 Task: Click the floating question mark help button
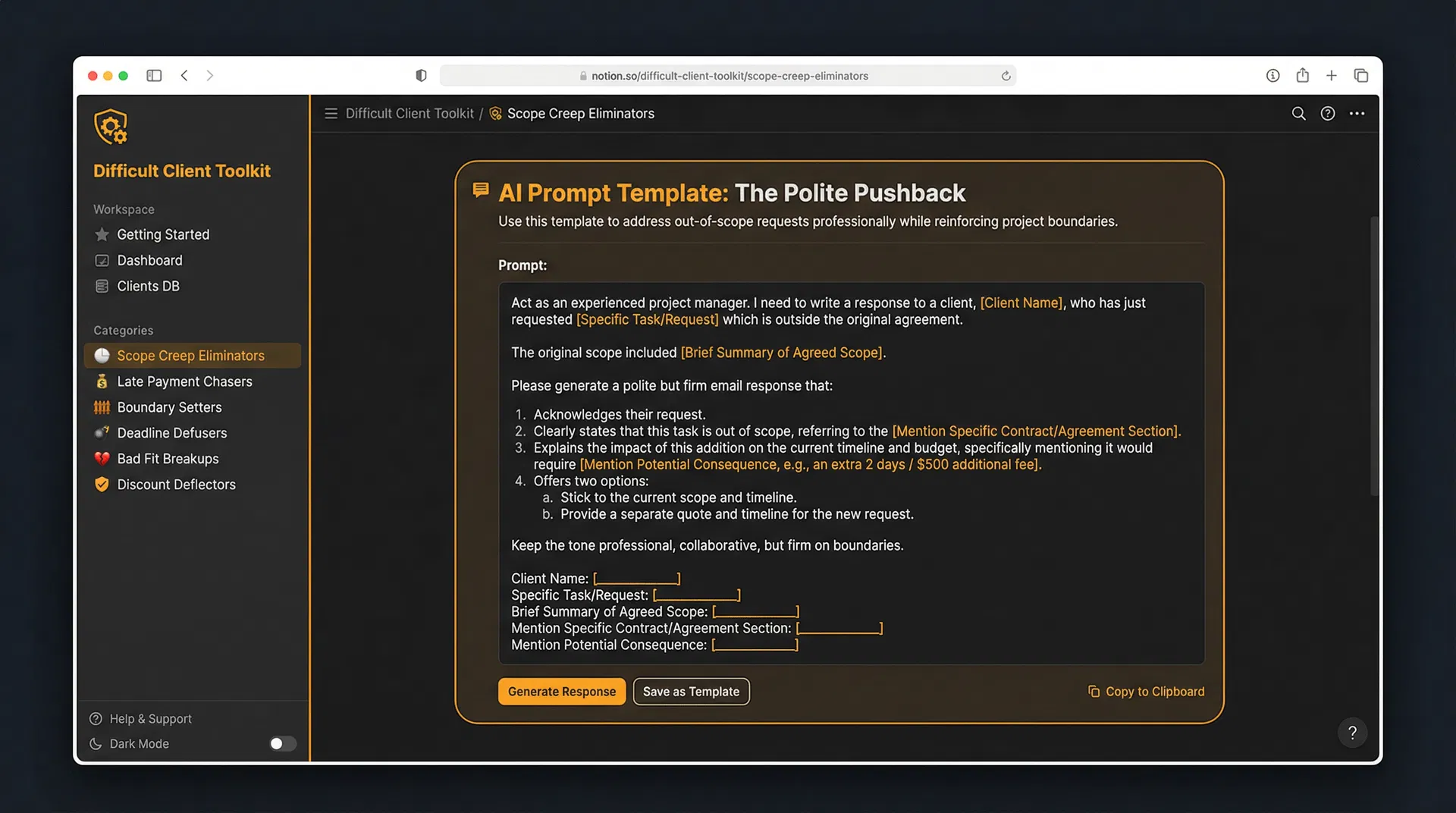pyautogui.click(x=1352, y=733)
